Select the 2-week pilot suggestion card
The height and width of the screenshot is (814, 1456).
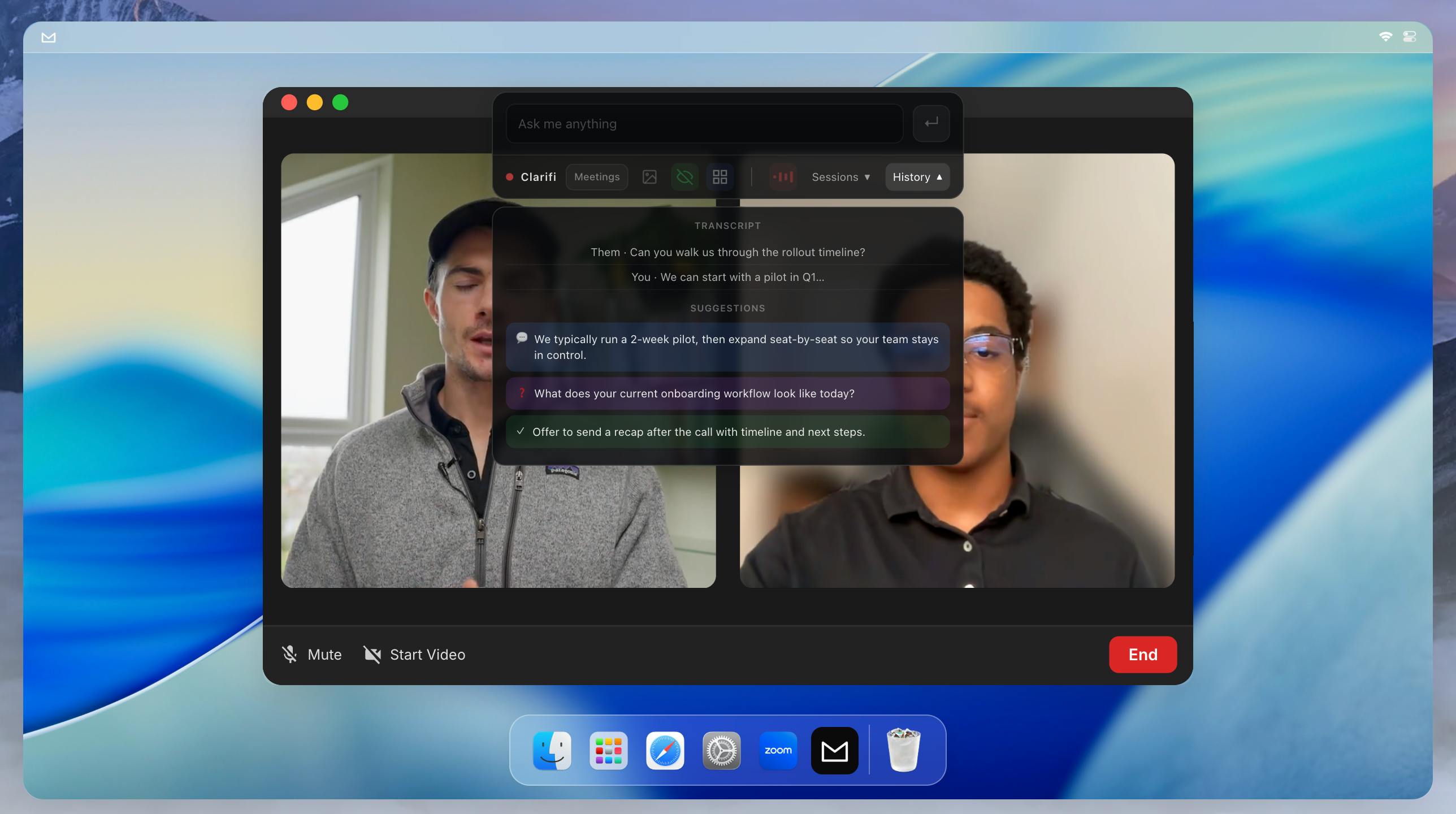coord(727,347)
